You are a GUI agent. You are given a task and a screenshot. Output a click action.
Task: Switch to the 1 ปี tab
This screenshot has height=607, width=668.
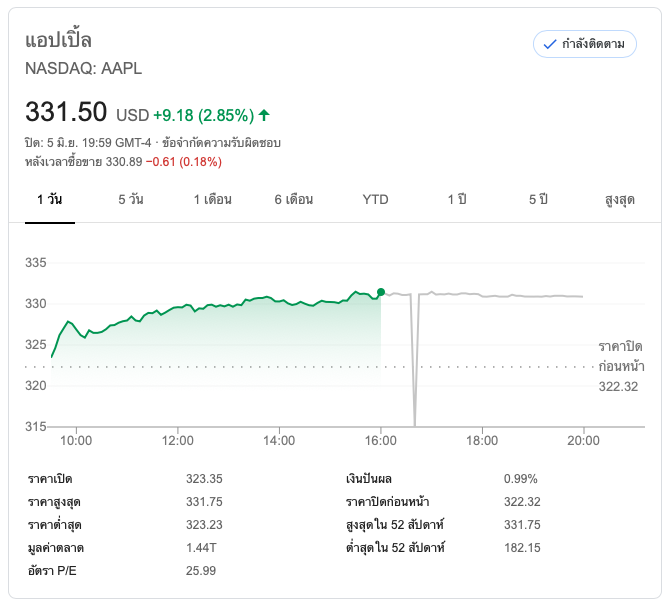[x=457, y=199]
